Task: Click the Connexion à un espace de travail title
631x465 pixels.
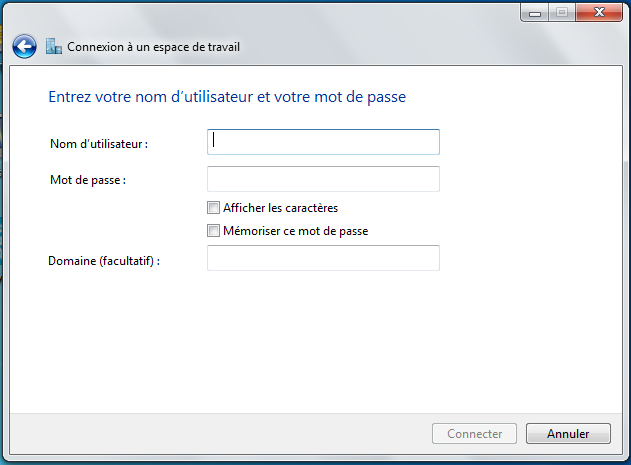Action: (153, 47)
